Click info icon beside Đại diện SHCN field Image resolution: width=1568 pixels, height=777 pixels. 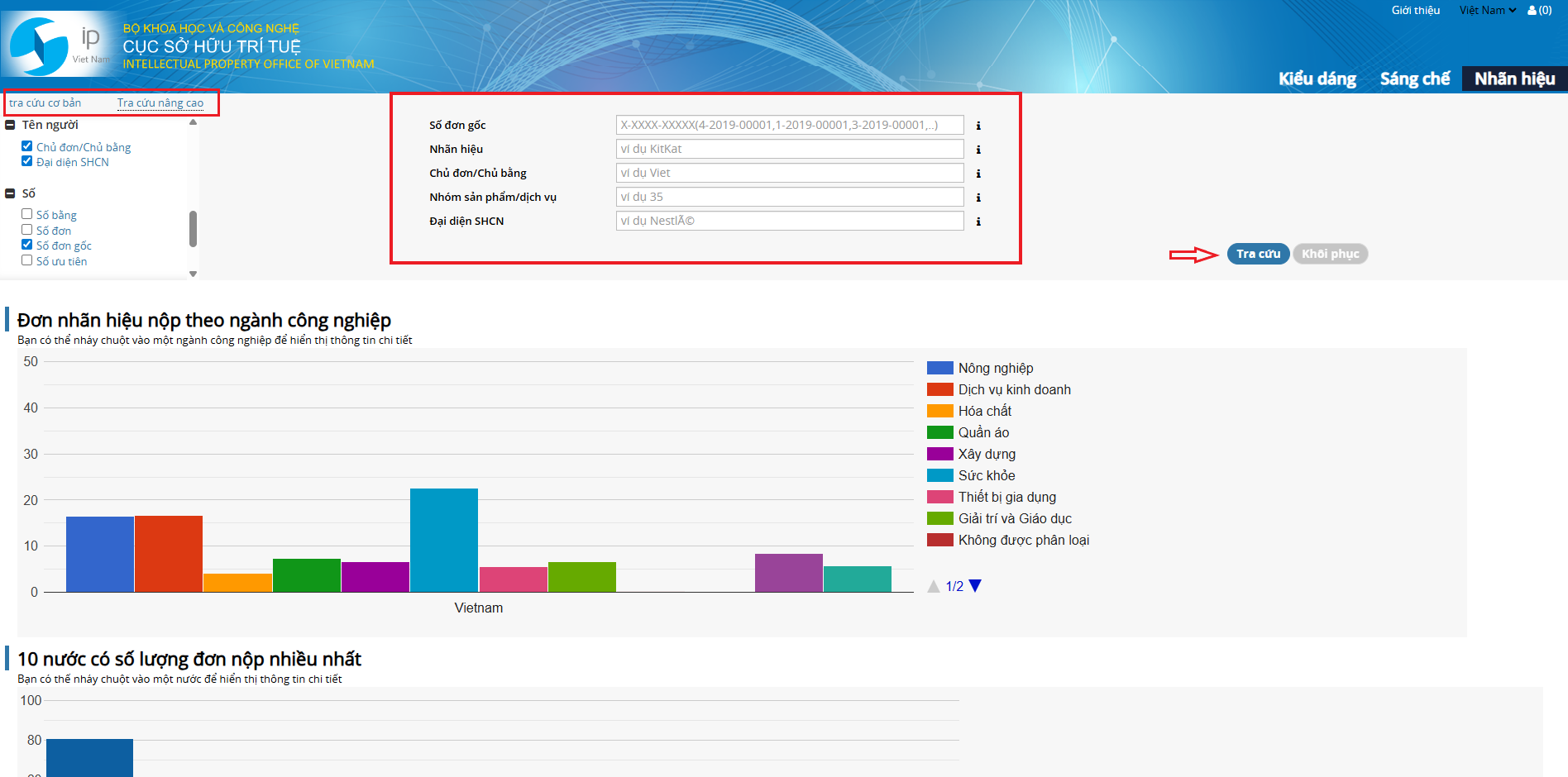978,222
